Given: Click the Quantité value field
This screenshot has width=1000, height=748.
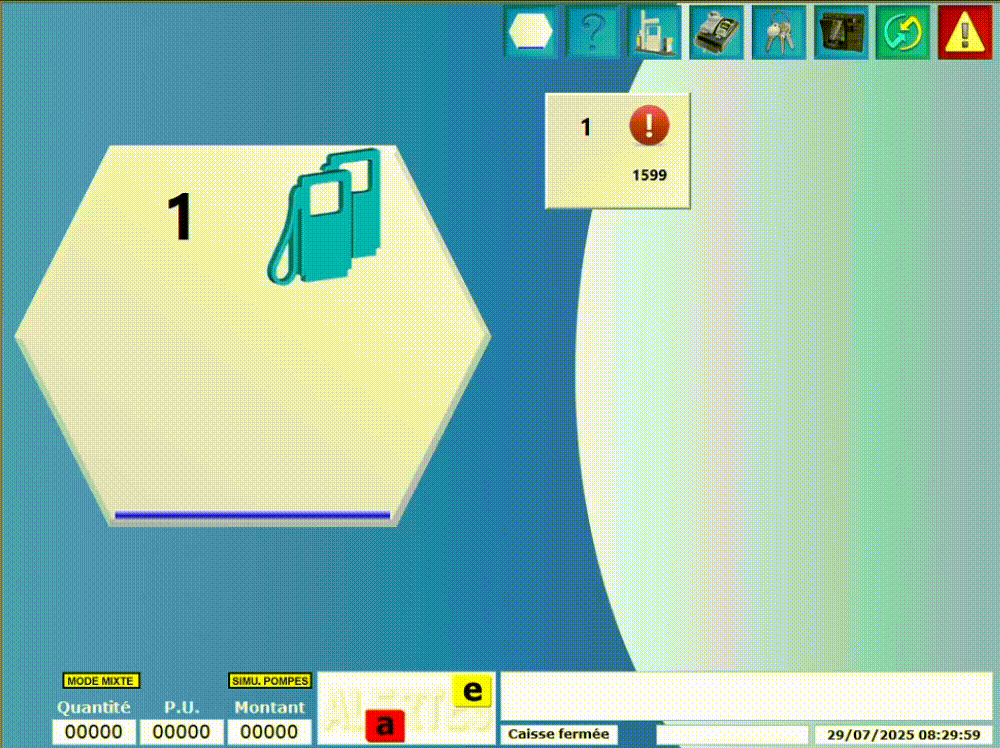Looking at the screenshot, I should tap(94, 732).
